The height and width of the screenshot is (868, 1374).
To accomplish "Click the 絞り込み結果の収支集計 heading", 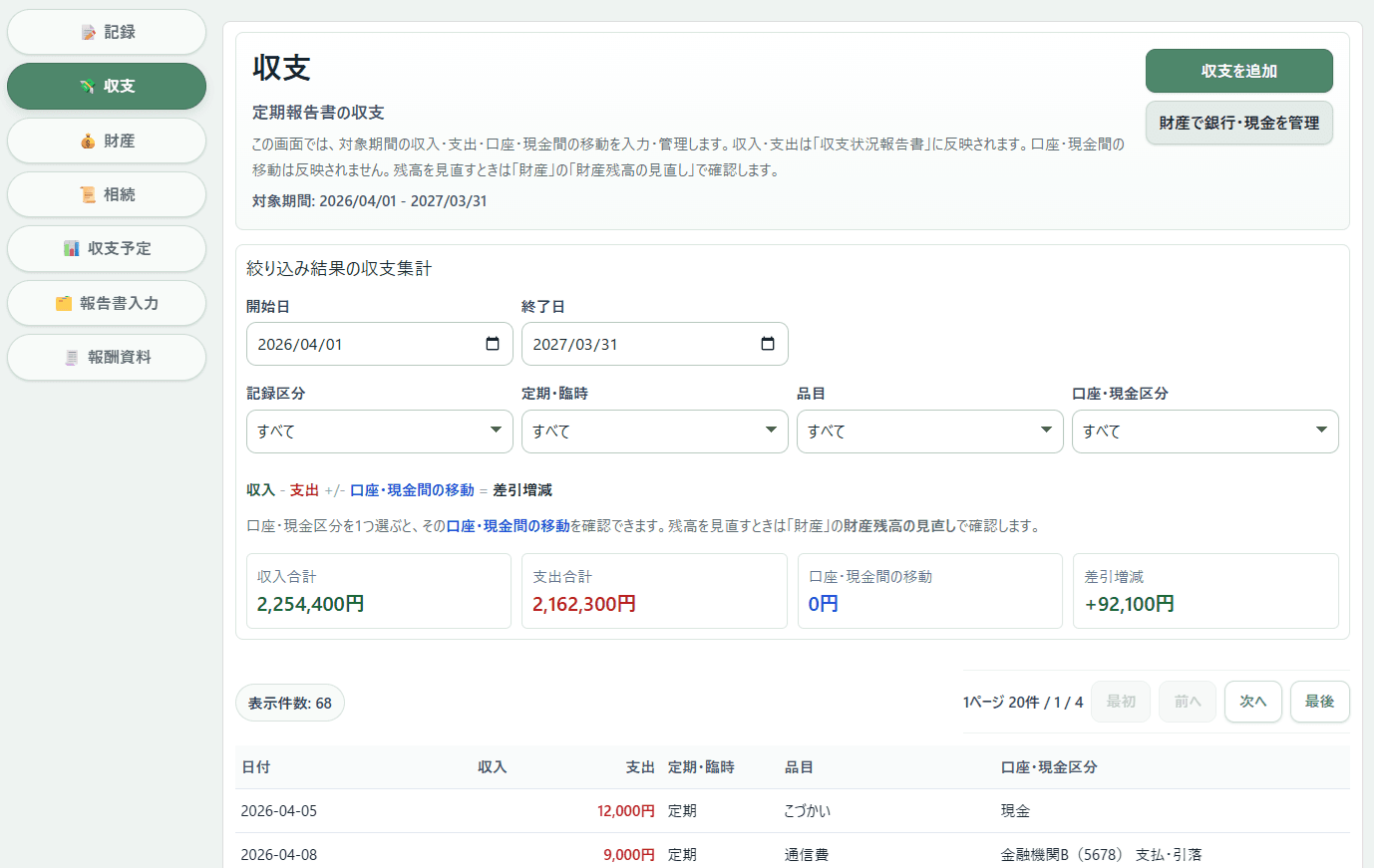I will click(339, 269).
